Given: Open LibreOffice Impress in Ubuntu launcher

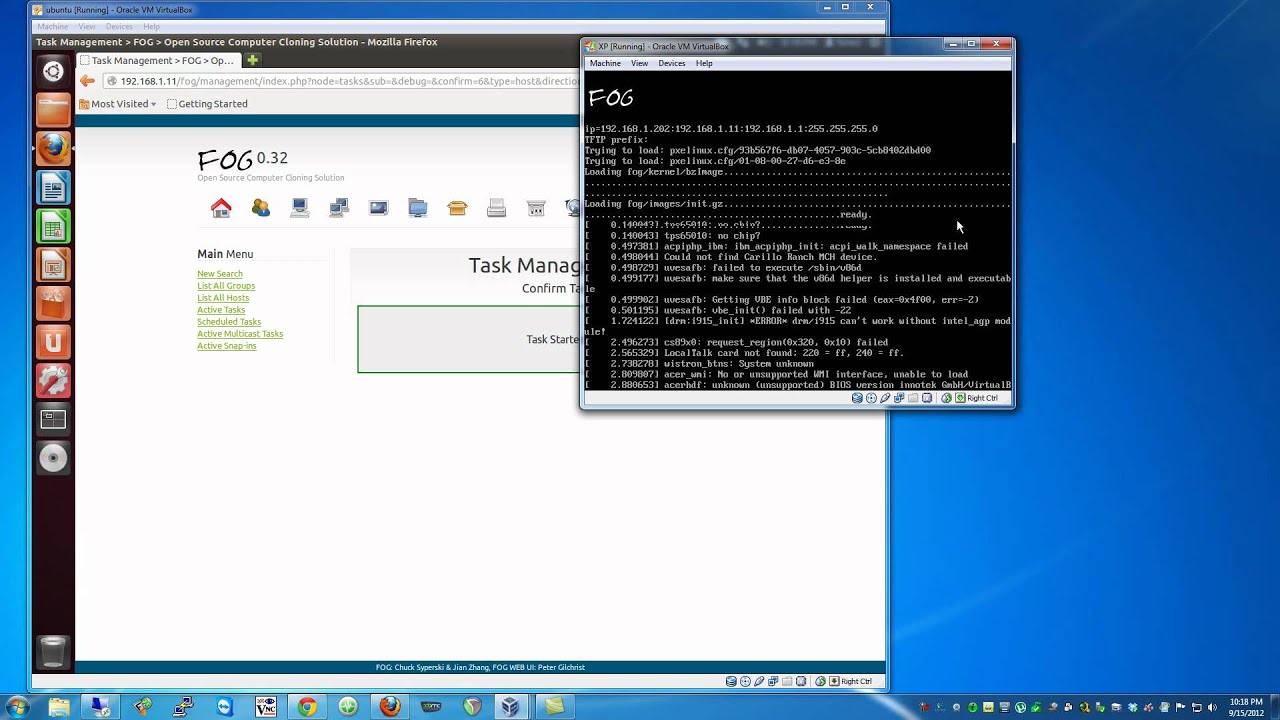Looking at the screenshot, I should coord(53,265).
